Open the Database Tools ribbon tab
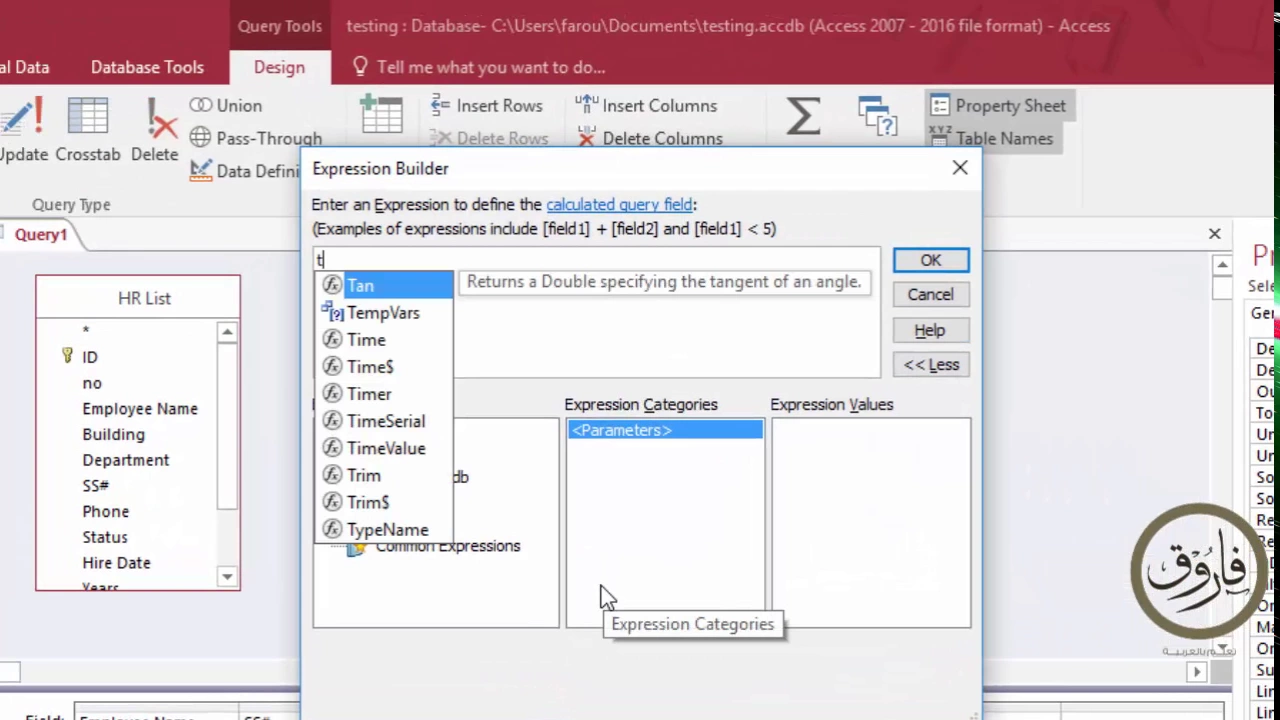Viewport: 1280px width, 720px height. click(147, 67)
